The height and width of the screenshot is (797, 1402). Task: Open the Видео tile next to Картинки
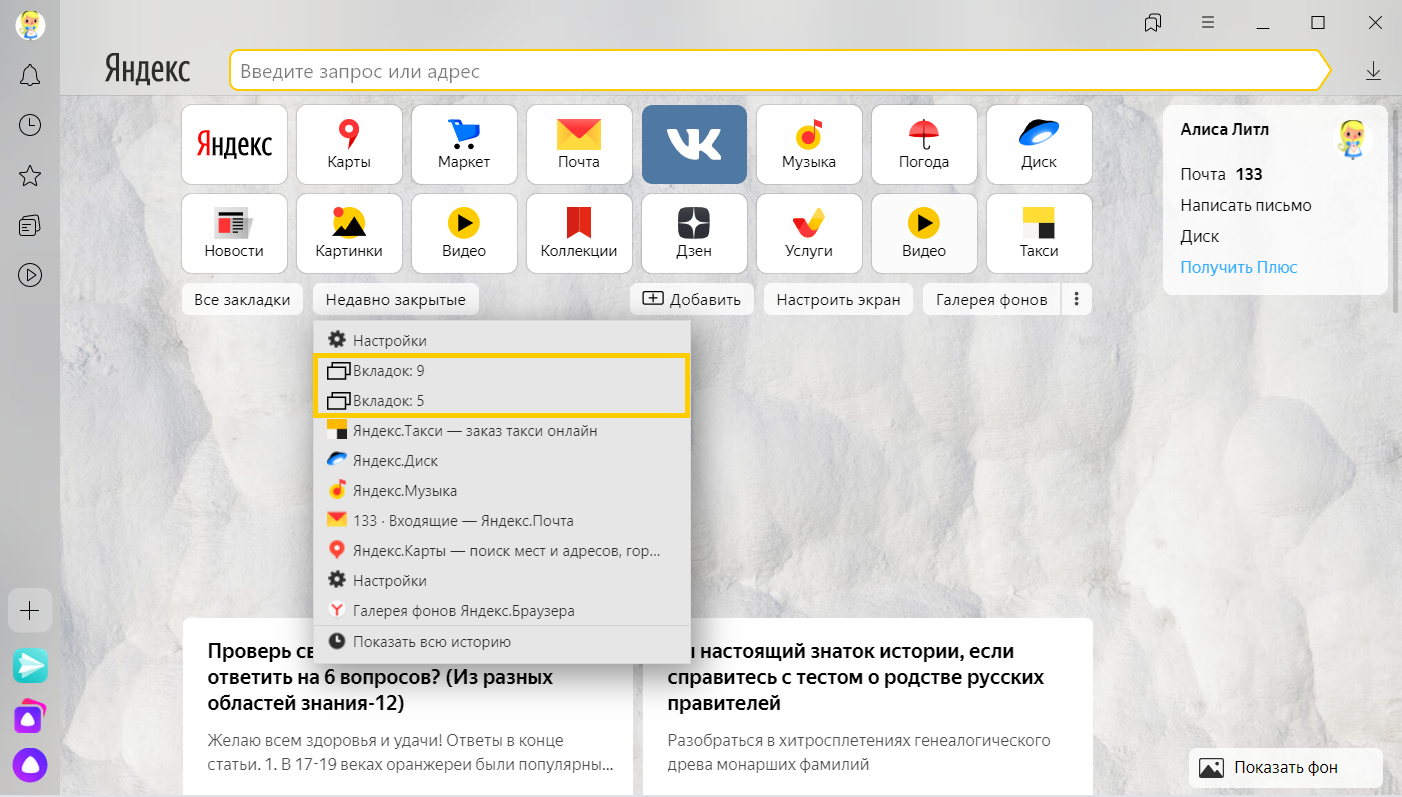(x=464, y=233)
